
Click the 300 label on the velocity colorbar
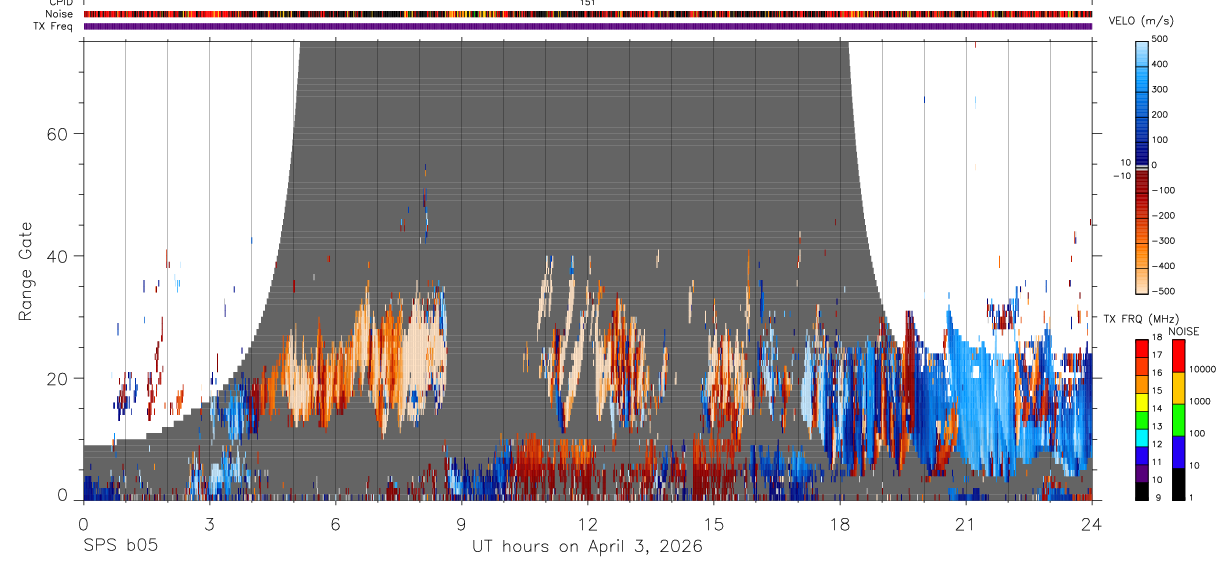1159,89
